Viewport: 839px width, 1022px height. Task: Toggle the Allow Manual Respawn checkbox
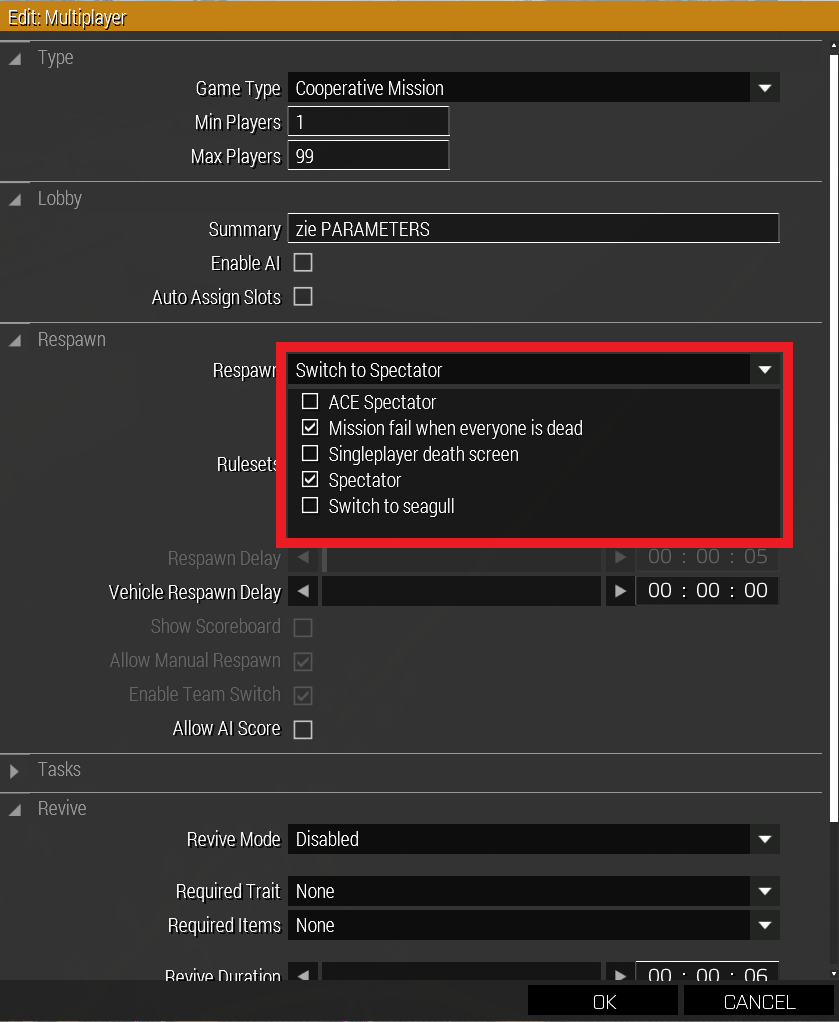[303, 662]
